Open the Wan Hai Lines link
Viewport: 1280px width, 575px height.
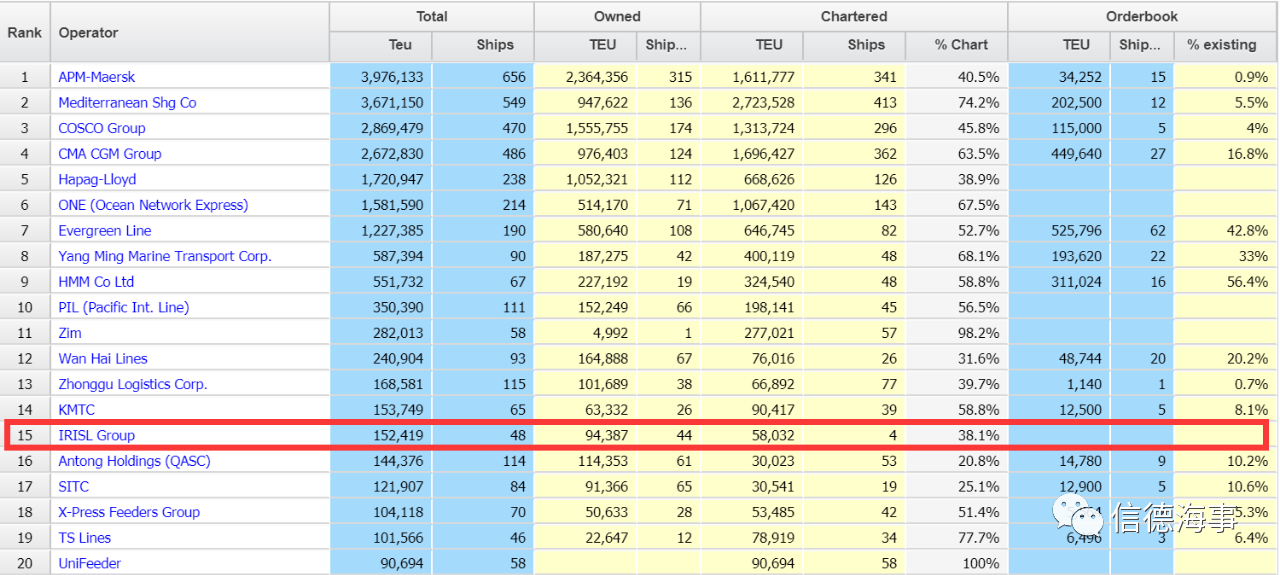(103, 358)
